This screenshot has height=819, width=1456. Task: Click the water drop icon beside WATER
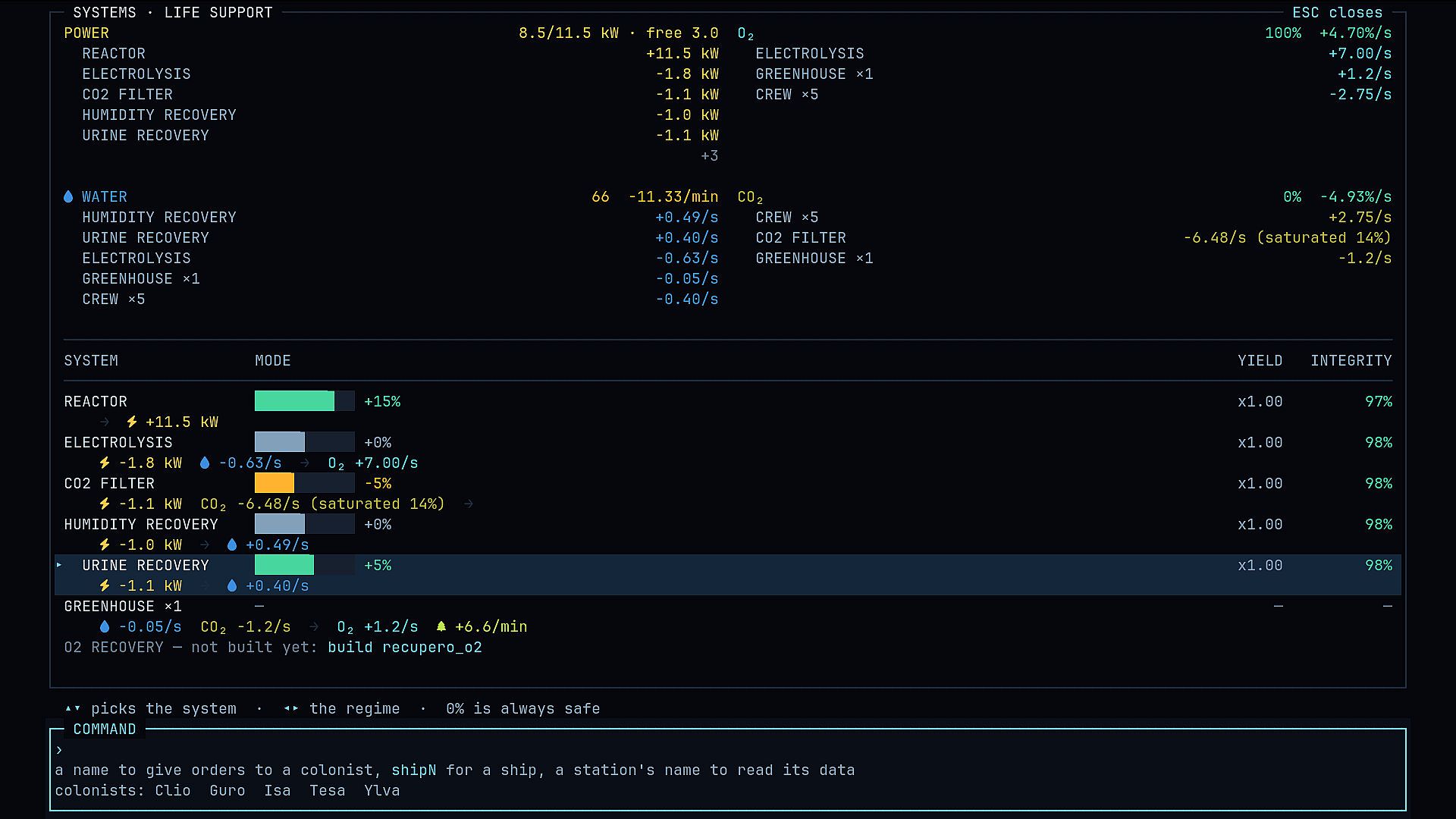68,196
